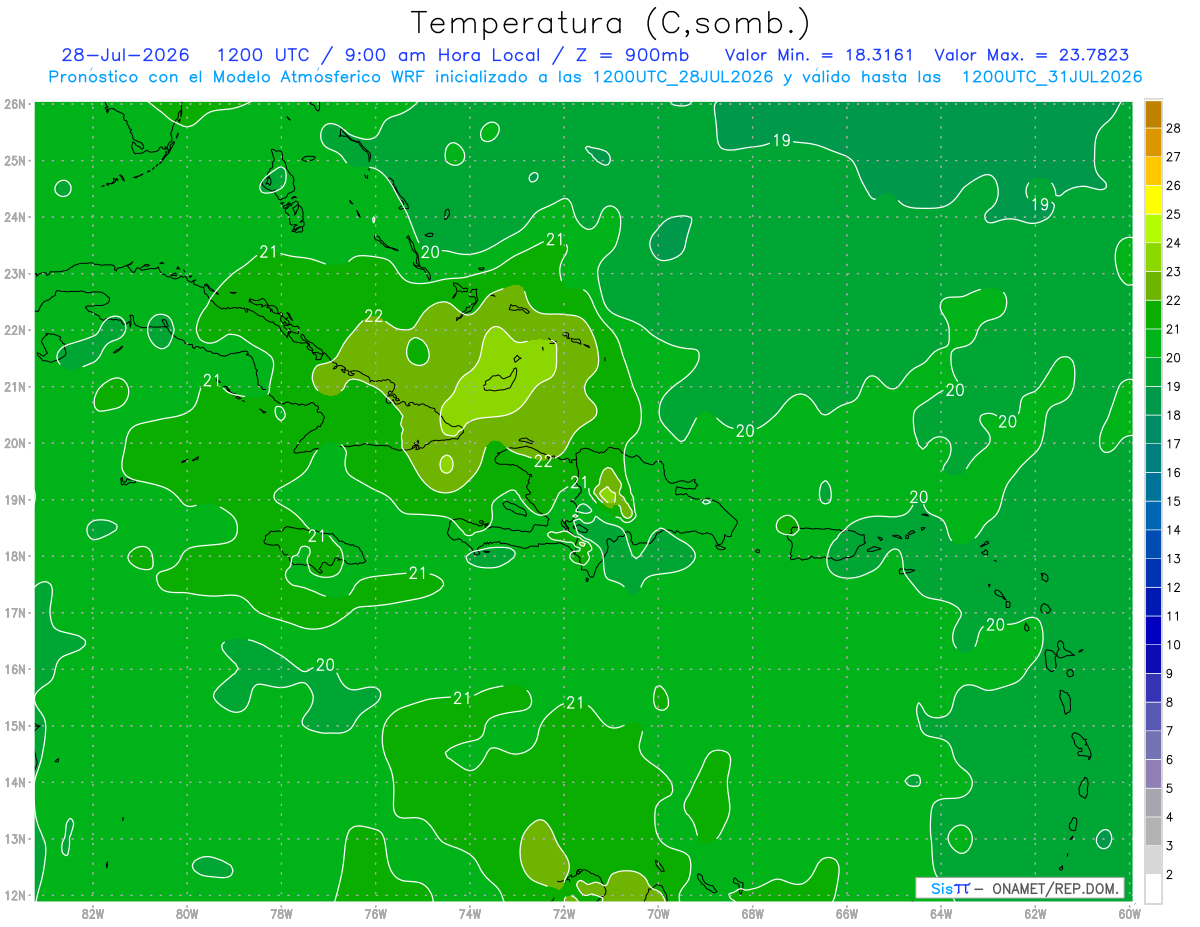Click the 'Pronóstico con el Modelo Atmósferico WRF' line
The width and height of the screenshot is (1200, 927).
596,77
